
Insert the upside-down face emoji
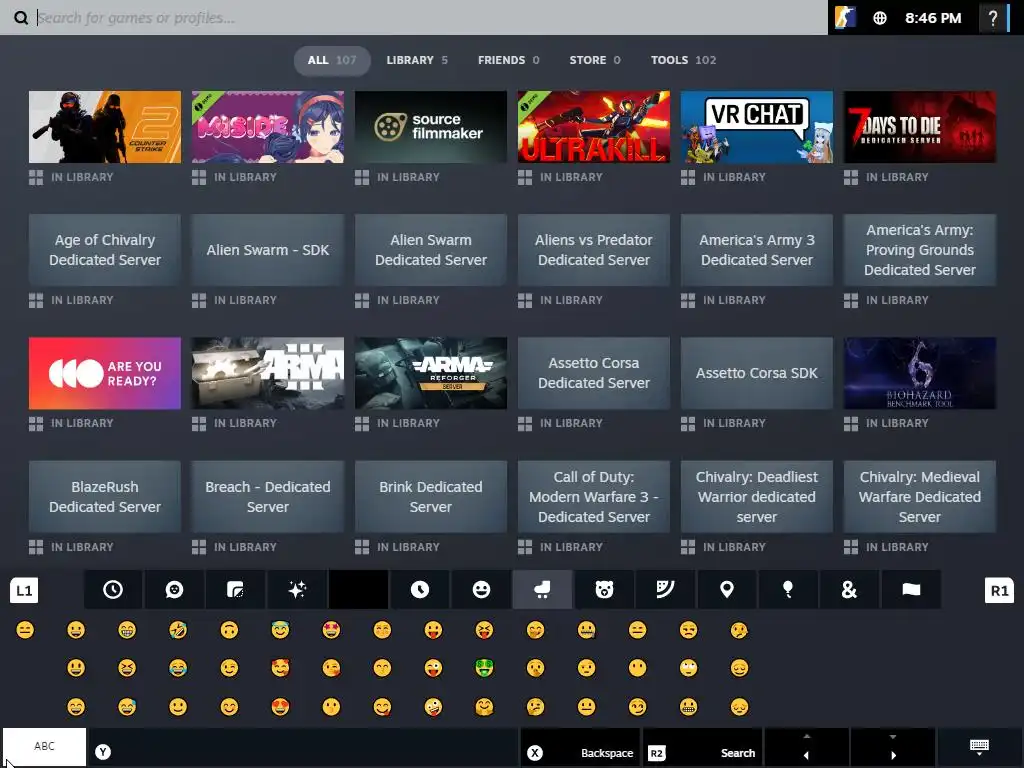point(229,630)
